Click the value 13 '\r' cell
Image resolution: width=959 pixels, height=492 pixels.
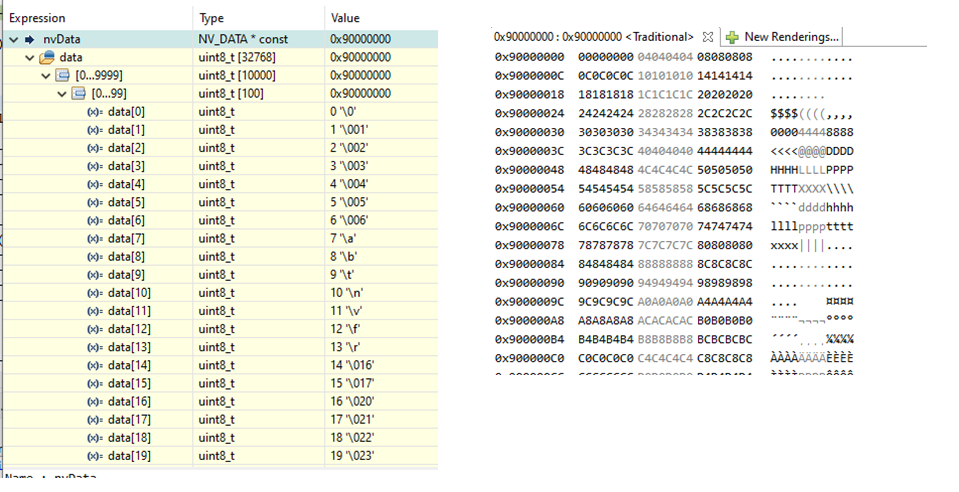[x=382, y=348]
